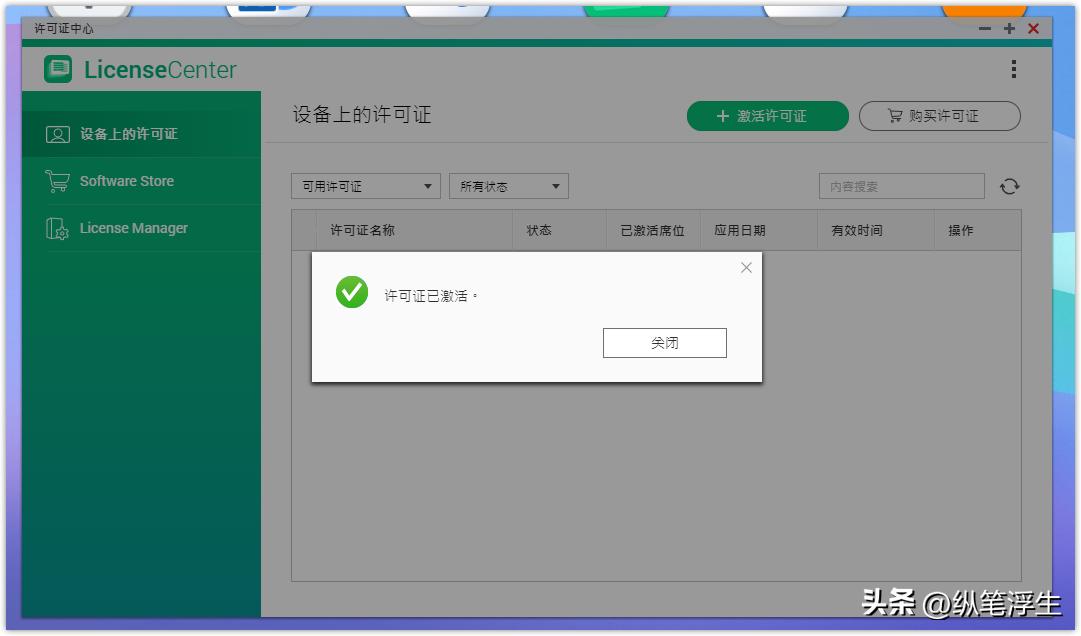Click the blue app icon on the top taskbar
Screen dimensions: 1081x636
point(268,8)
